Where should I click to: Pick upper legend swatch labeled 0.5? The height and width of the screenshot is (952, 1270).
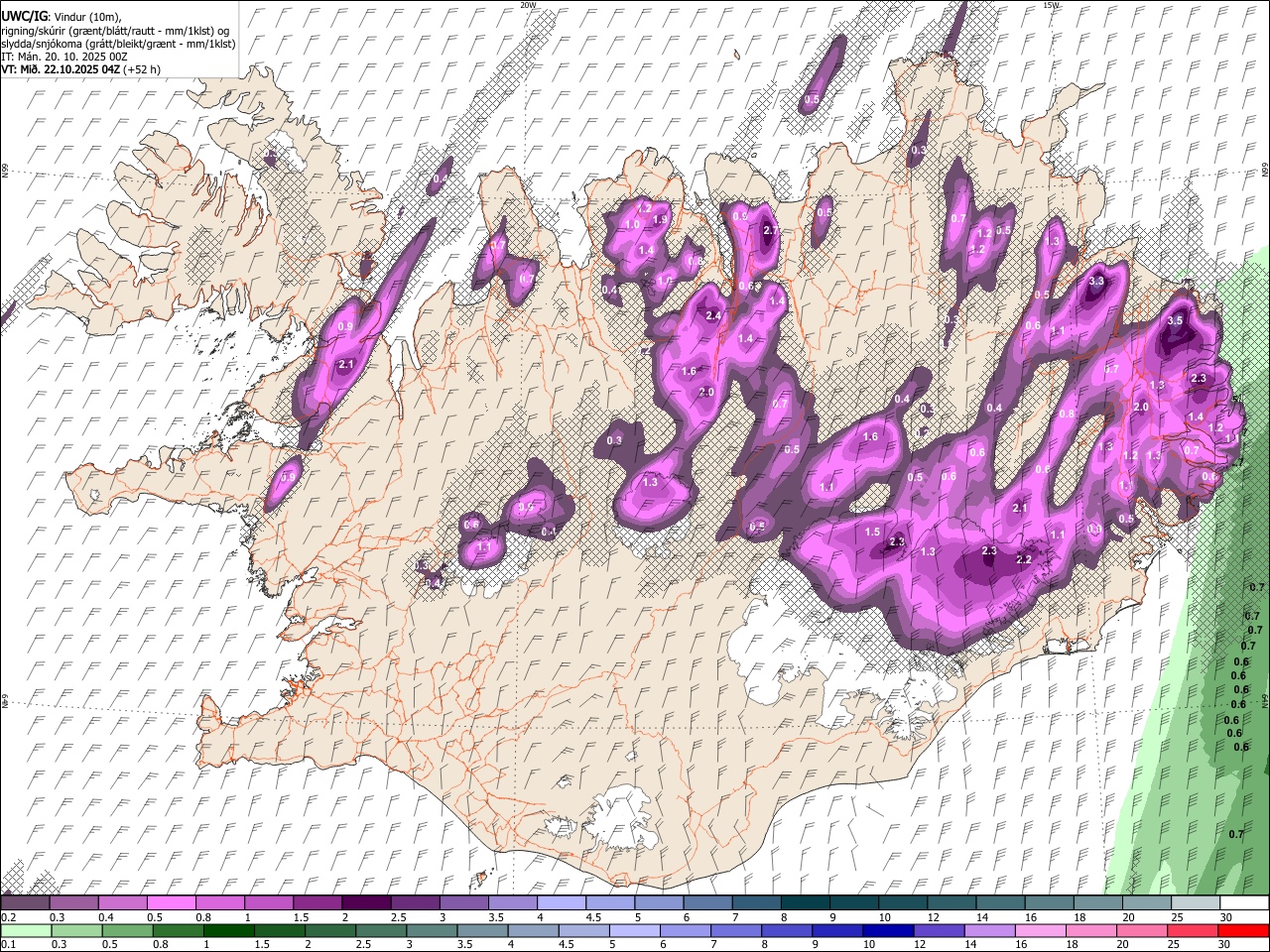171,902
